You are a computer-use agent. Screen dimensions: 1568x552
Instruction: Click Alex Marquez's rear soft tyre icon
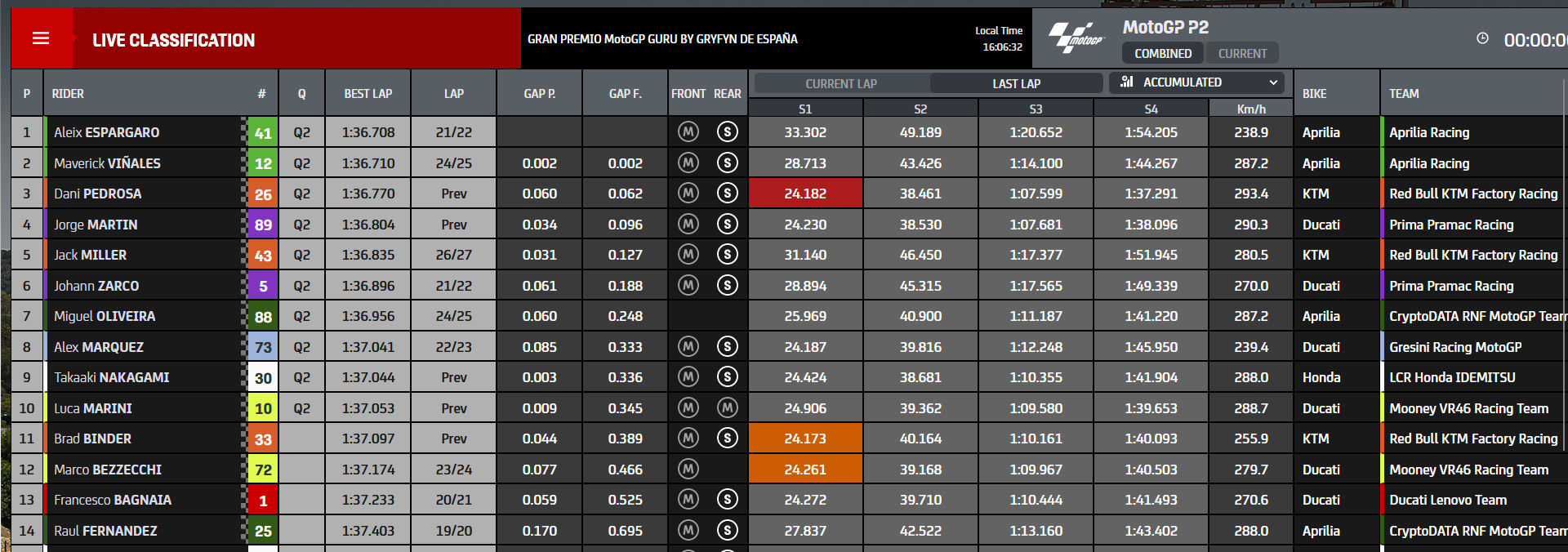click(x=727, y=346)
